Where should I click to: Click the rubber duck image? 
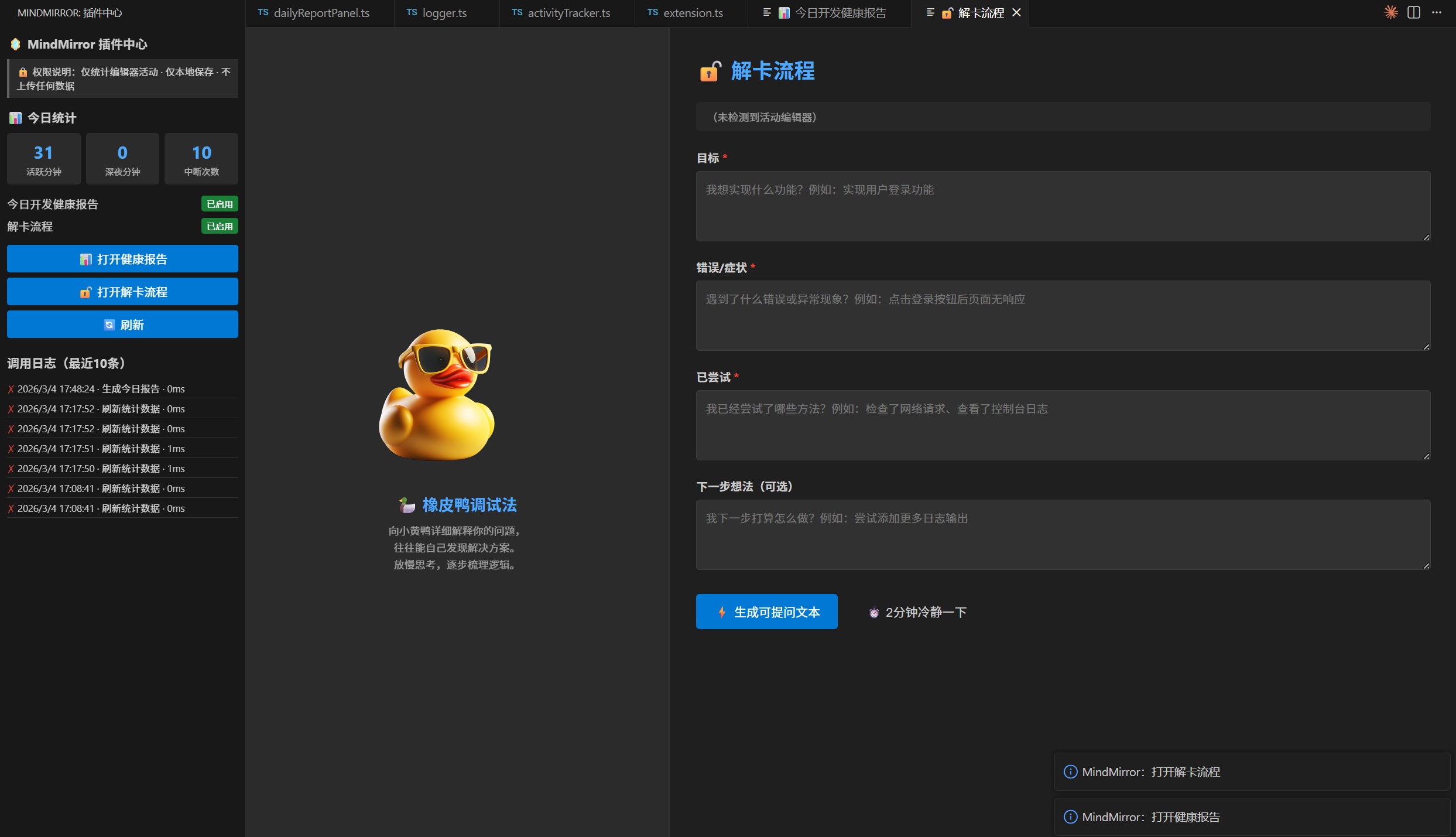[x=437, y=395]
